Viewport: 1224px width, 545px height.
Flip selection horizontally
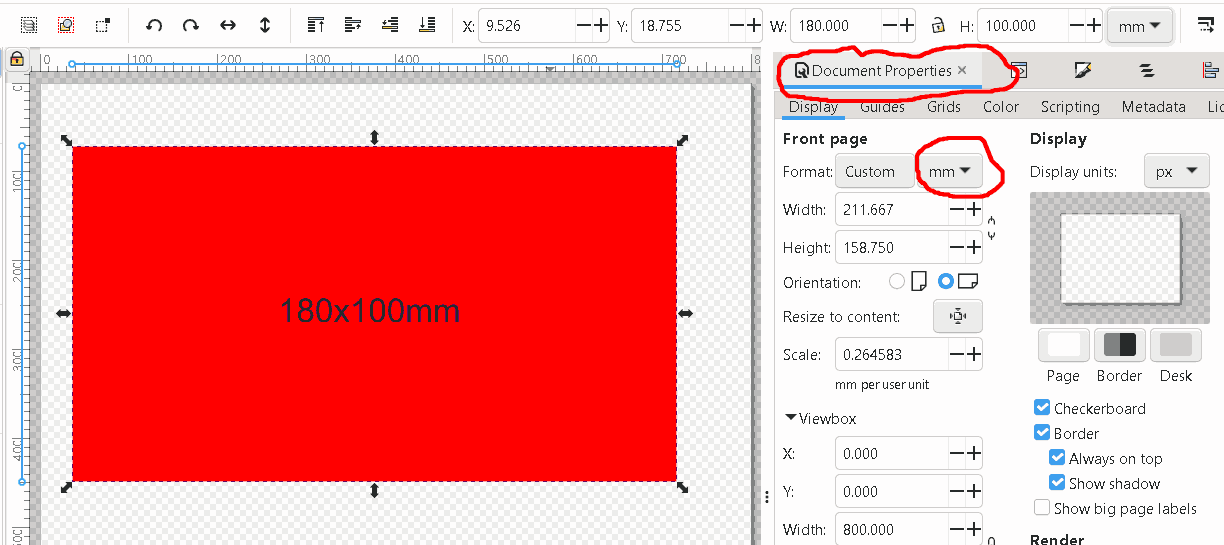[228, 25]
